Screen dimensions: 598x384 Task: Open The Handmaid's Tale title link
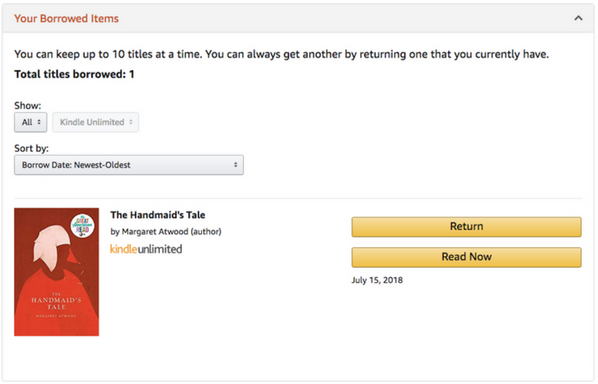(x=158, y=215)
